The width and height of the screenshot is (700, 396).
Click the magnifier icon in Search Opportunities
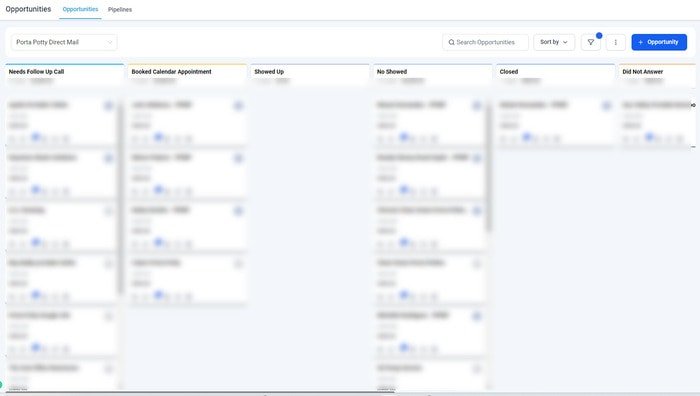451,42
